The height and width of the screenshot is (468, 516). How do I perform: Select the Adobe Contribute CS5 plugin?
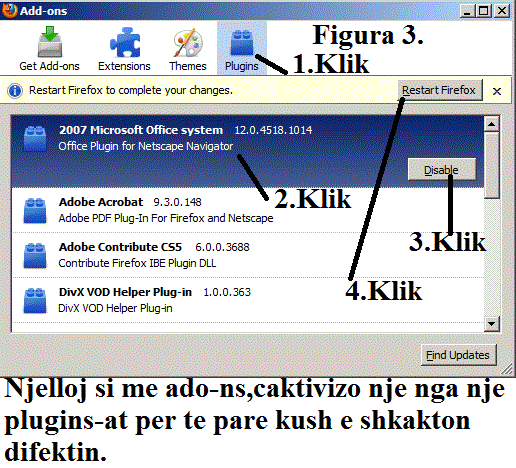pyautogui.click(x=248, y=255)
